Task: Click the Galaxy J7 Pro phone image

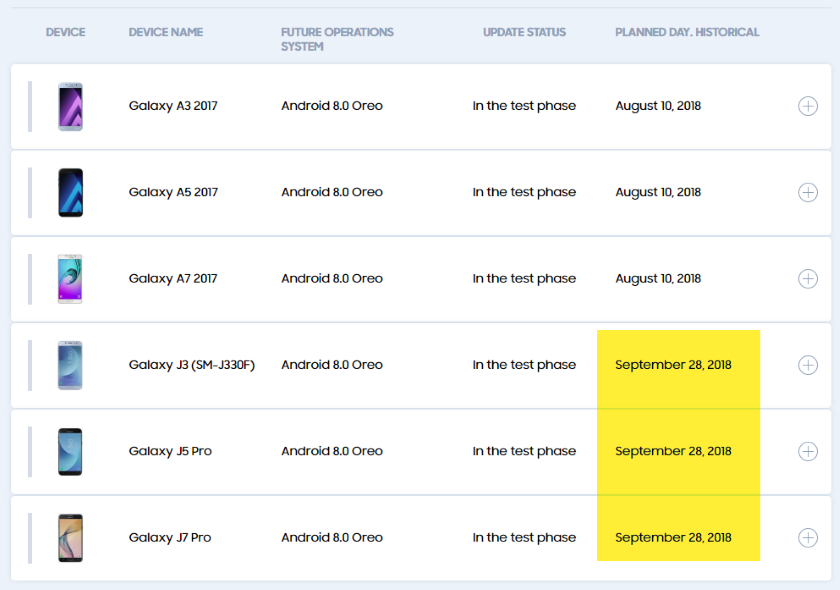Action: coord(70,537)
